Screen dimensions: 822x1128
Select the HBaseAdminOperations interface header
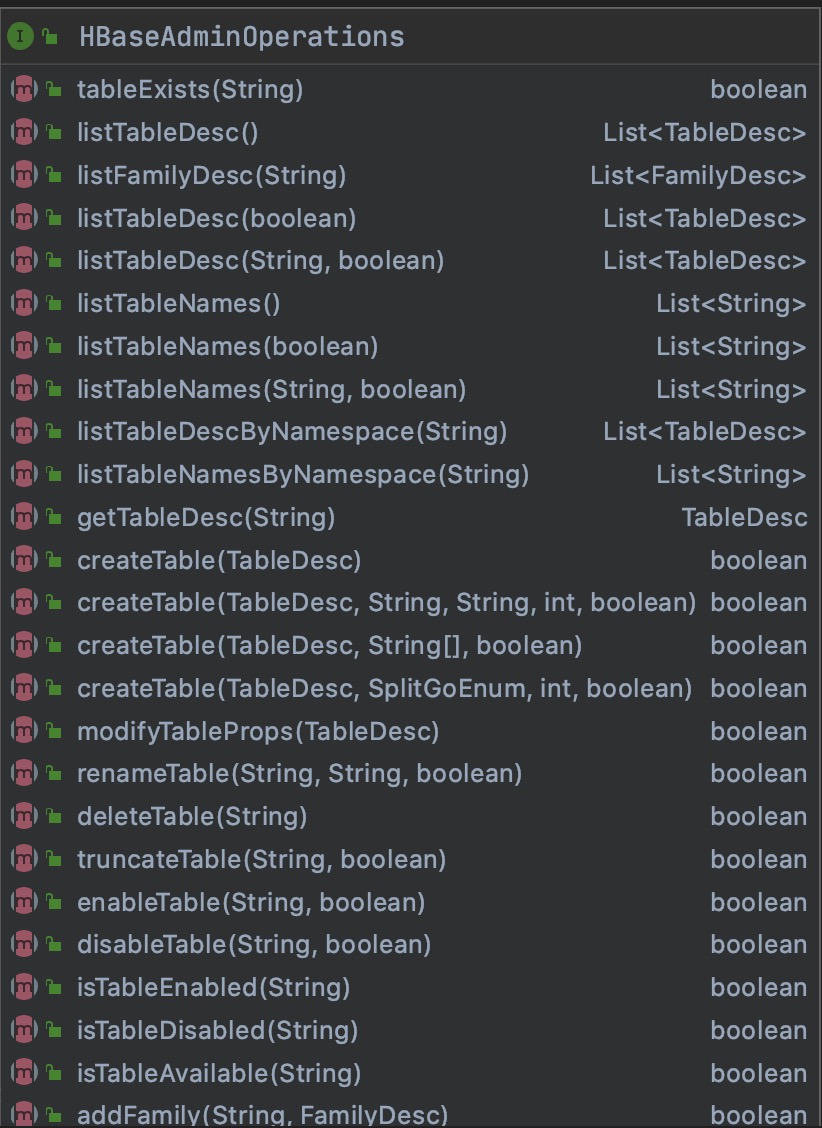(x=410, y=36)
